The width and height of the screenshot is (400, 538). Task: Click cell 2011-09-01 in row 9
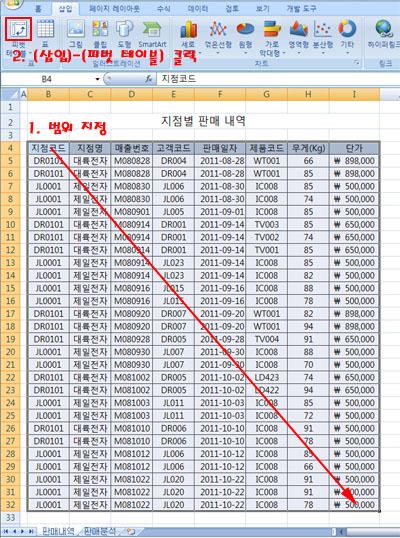[220, 212]
